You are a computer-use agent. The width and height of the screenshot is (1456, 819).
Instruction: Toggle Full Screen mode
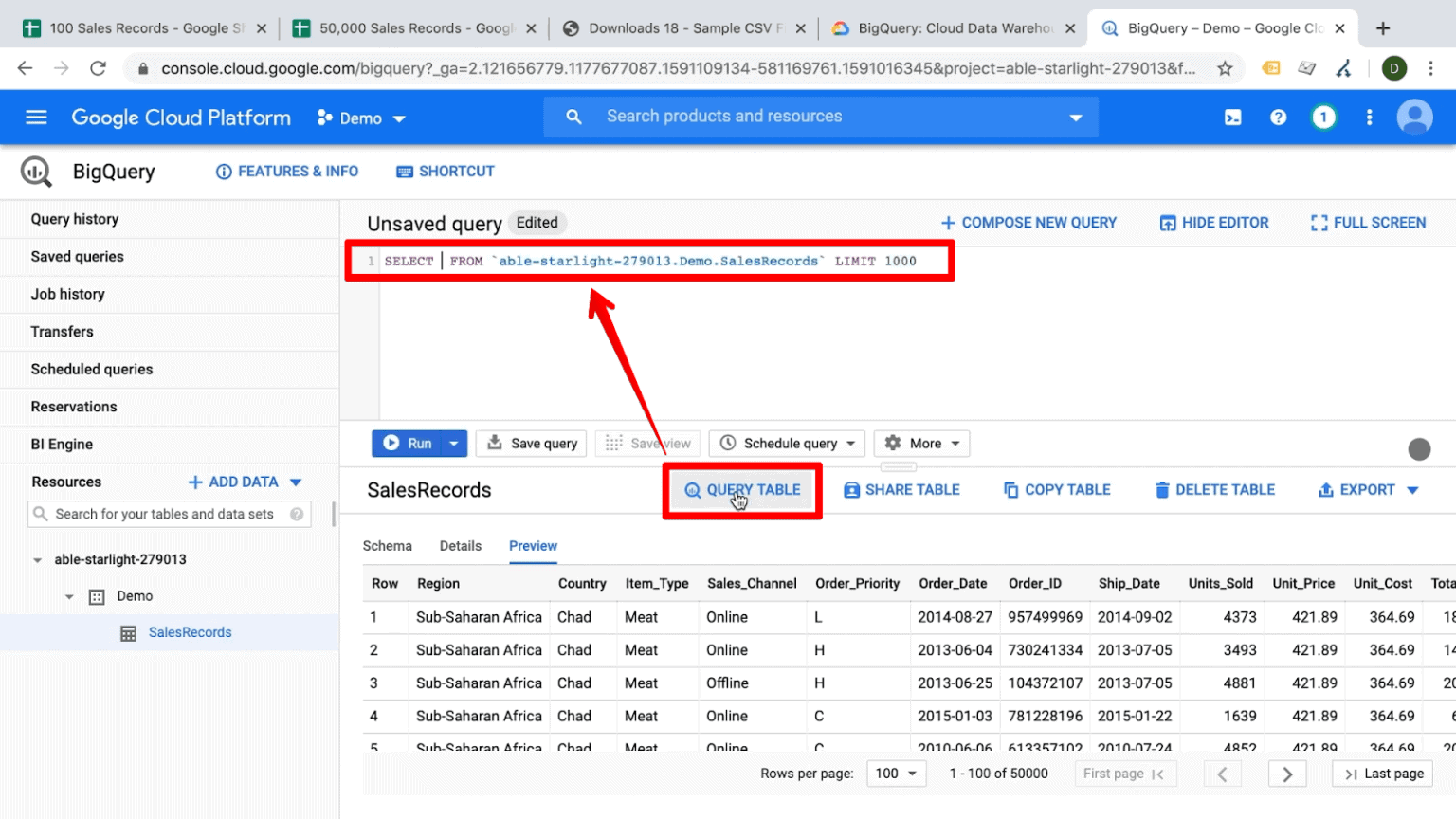1367,222
